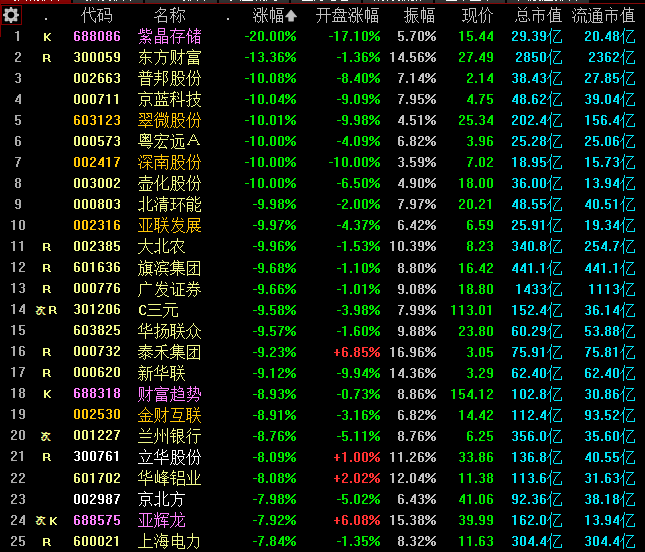Select stock 紫晶存储
This screenshot has width=645, height=552.
point(169,36)
